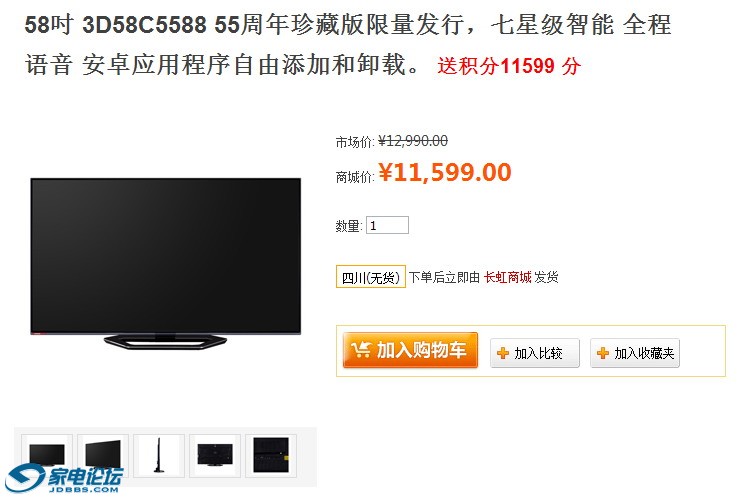Image resolution: width=750 pixels, height=499 pixels.
Task: Select the TV with stand thumbnail
Action: point(215,455)
